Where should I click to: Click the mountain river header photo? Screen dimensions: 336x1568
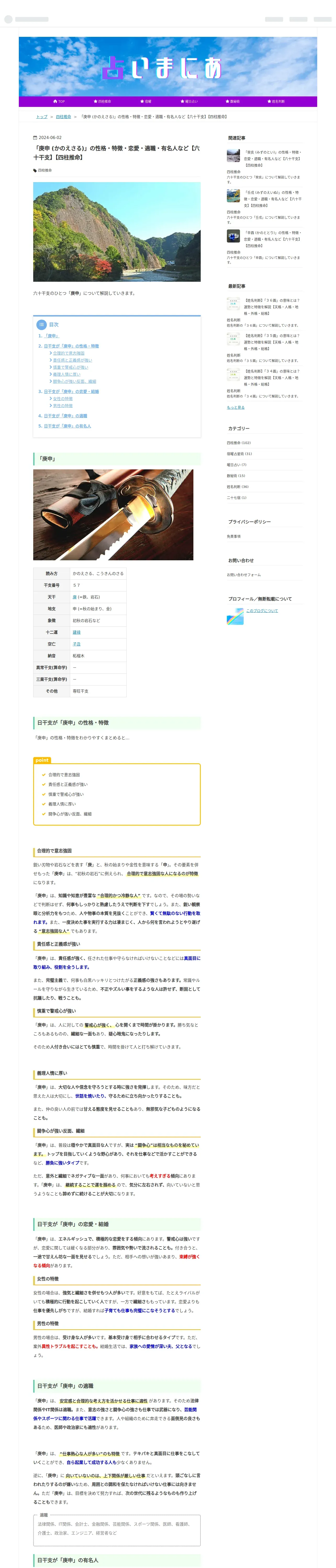coord(116,232)
